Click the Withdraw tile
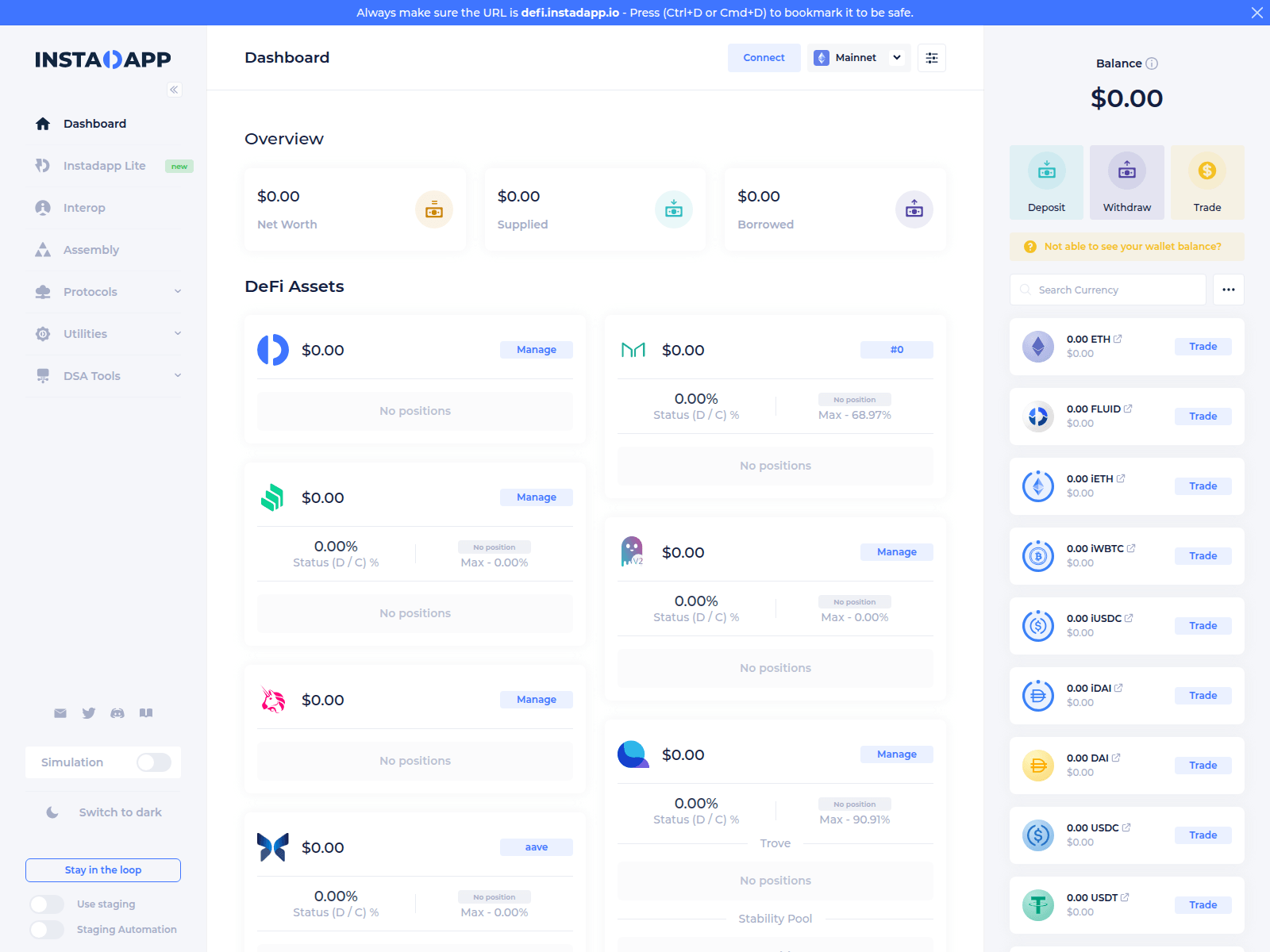This screenshot has height=952, width=1270. 1127,182
